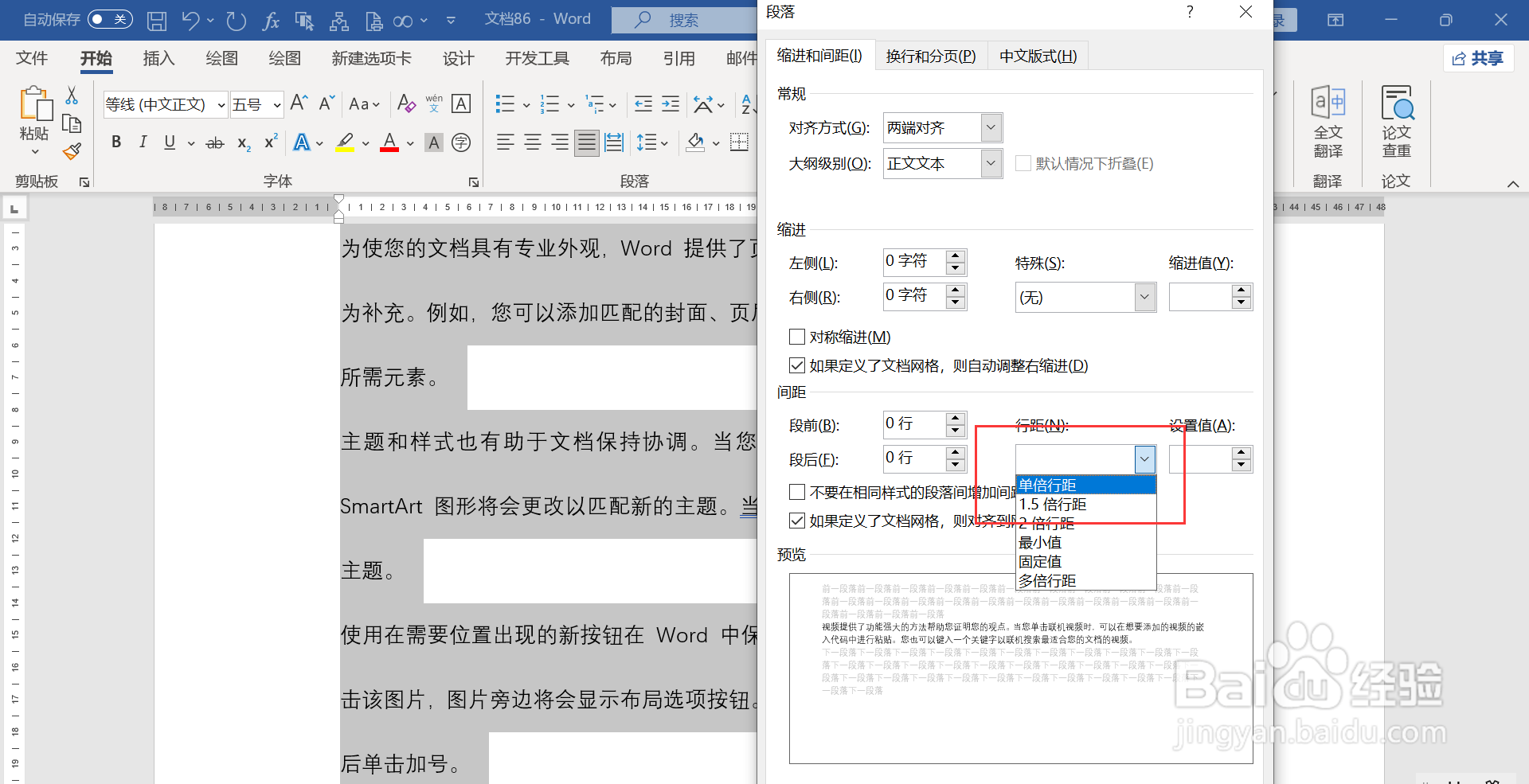Image resolution: width=1529 pixels, height=784 pixels.
Task: Select 1.5 倍行距 option
Action: 1086,504
